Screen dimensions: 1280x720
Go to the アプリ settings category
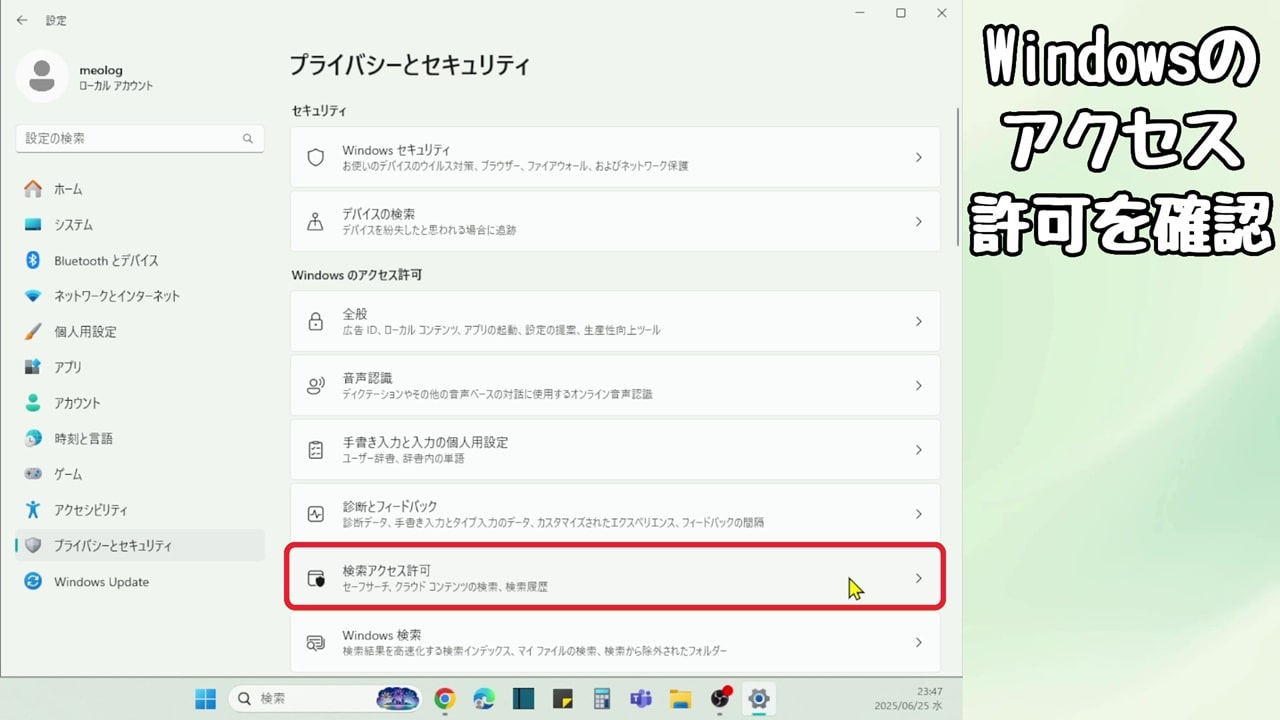click(140, 367)
